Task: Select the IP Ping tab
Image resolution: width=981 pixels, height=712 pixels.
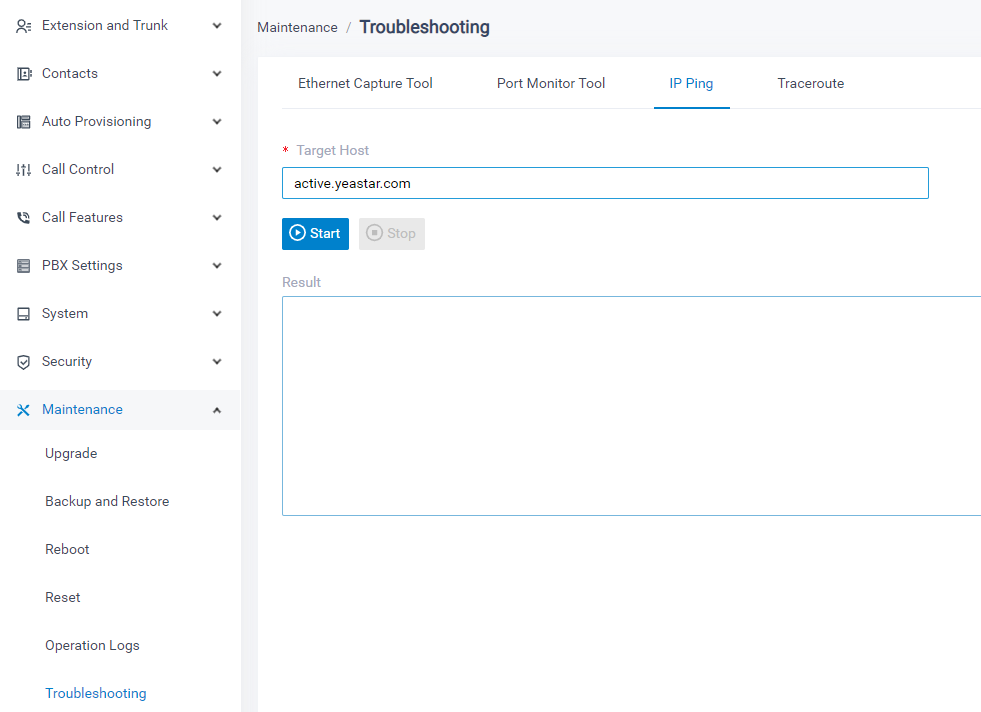Action: 691,83
